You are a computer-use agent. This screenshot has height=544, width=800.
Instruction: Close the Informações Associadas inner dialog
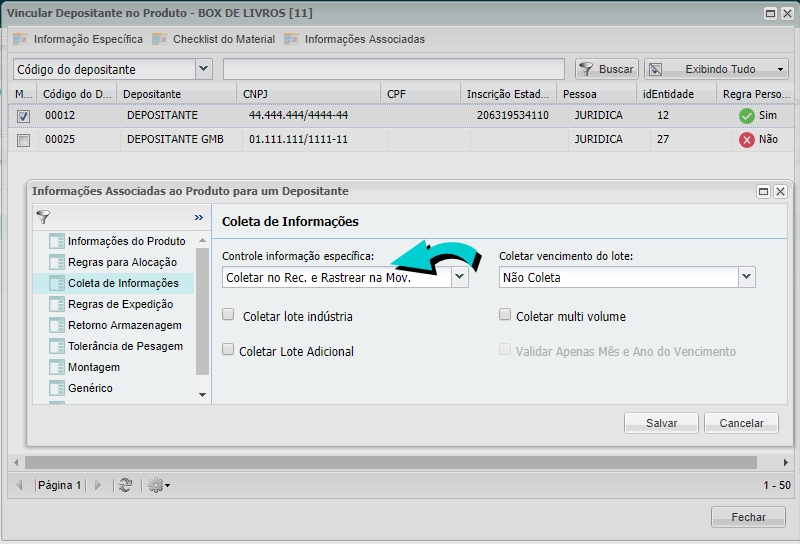(x=780, y=191)
